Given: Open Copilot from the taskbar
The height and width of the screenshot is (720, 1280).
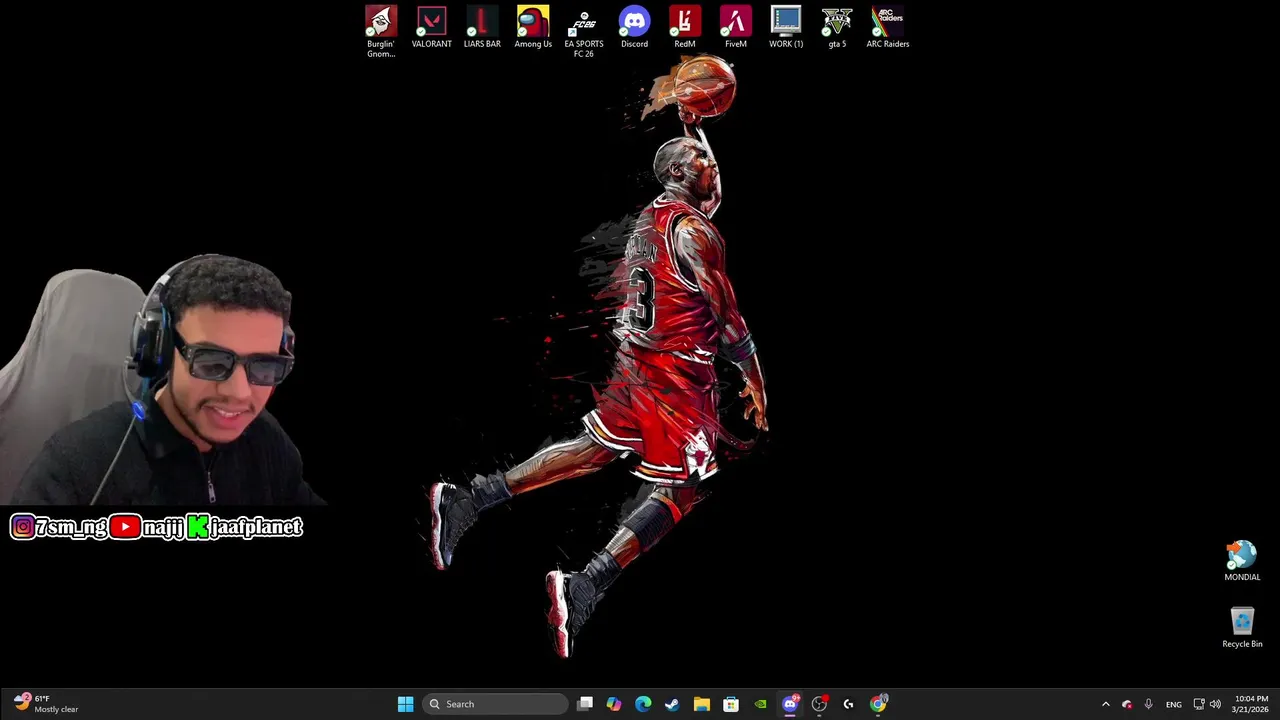Looking at the screenshot, I should click(614, 704).
